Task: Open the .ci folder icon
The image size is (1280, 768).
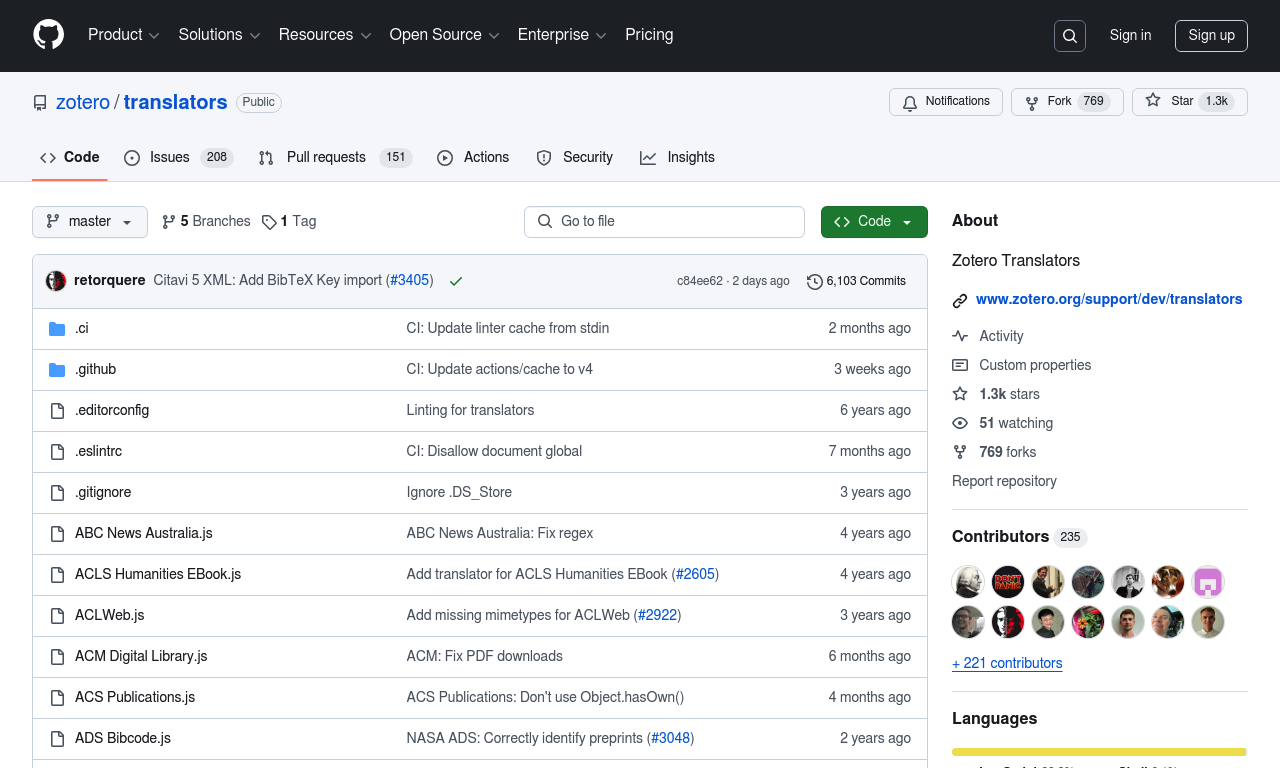Action: click(x=57, y=328)
